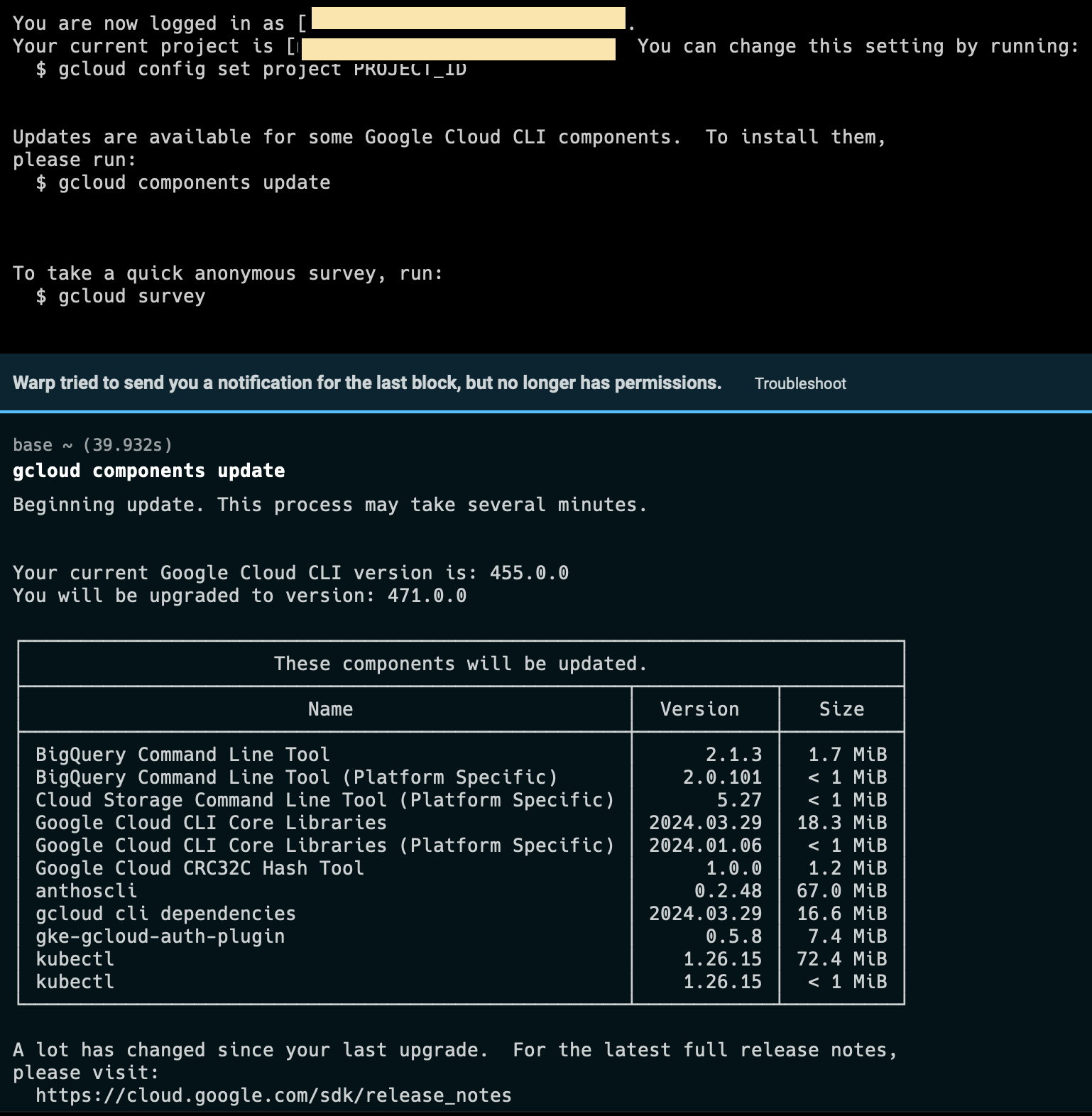The height and width of the screenshot is (1116, 1092).
Task: Click 'BigQuery Command Line Tool' version 2.1.3 row name
Action: coord(183,755)
